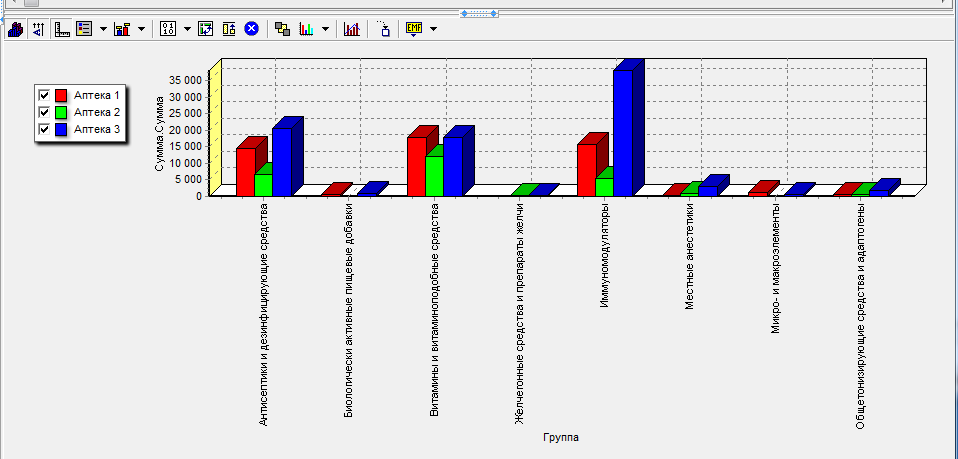
Task: Click the multicolored bar chart type icon
Action: tap(306, 29)
